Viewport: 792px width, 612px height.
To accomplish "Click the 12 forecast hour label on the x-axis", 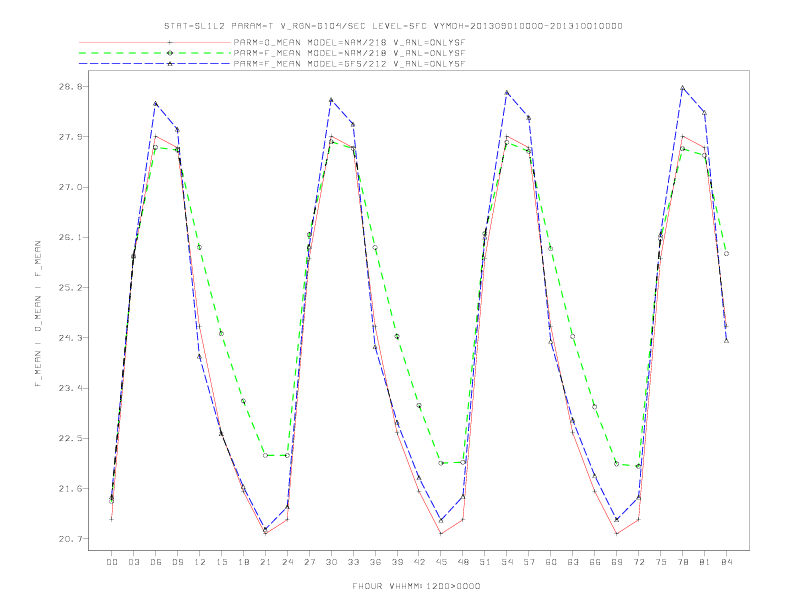I will click(x=200, y=562).
